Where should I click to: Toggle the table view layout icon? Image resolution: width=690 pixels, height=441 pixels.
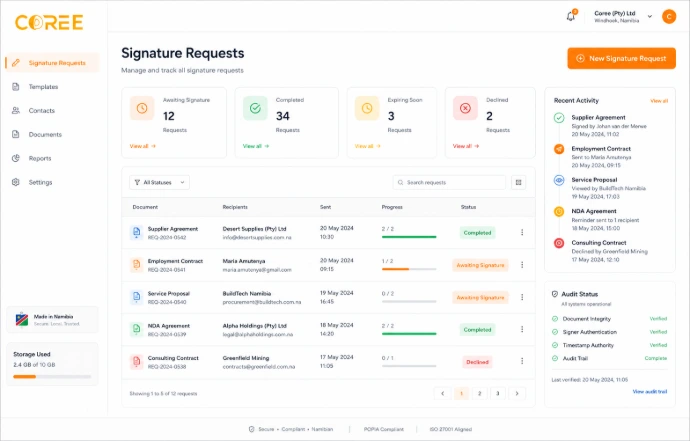518,182
